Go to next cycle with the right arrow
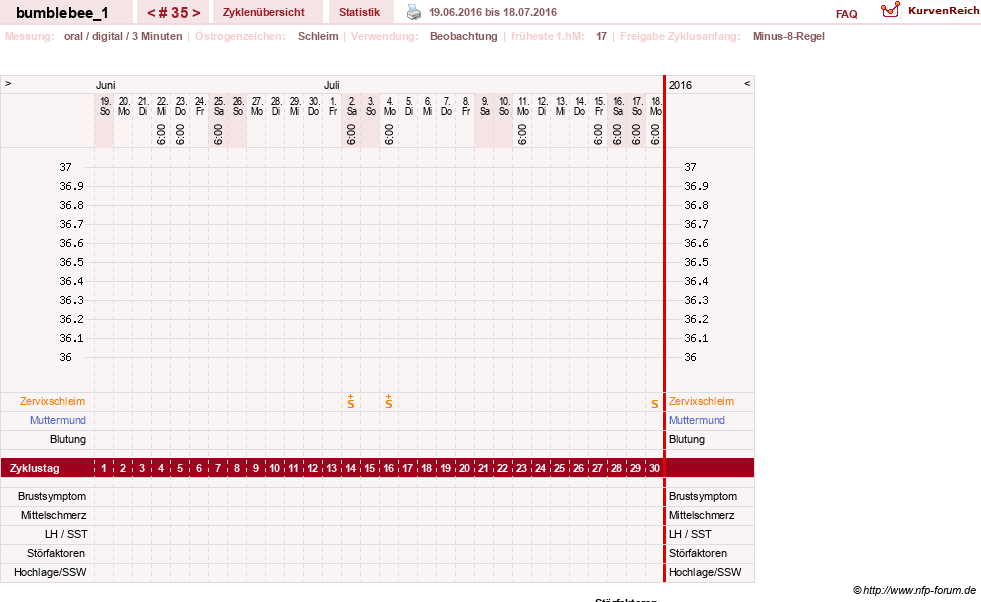This screenshot has width=981, height=602. pyautogui.click(x=196, y=13)
